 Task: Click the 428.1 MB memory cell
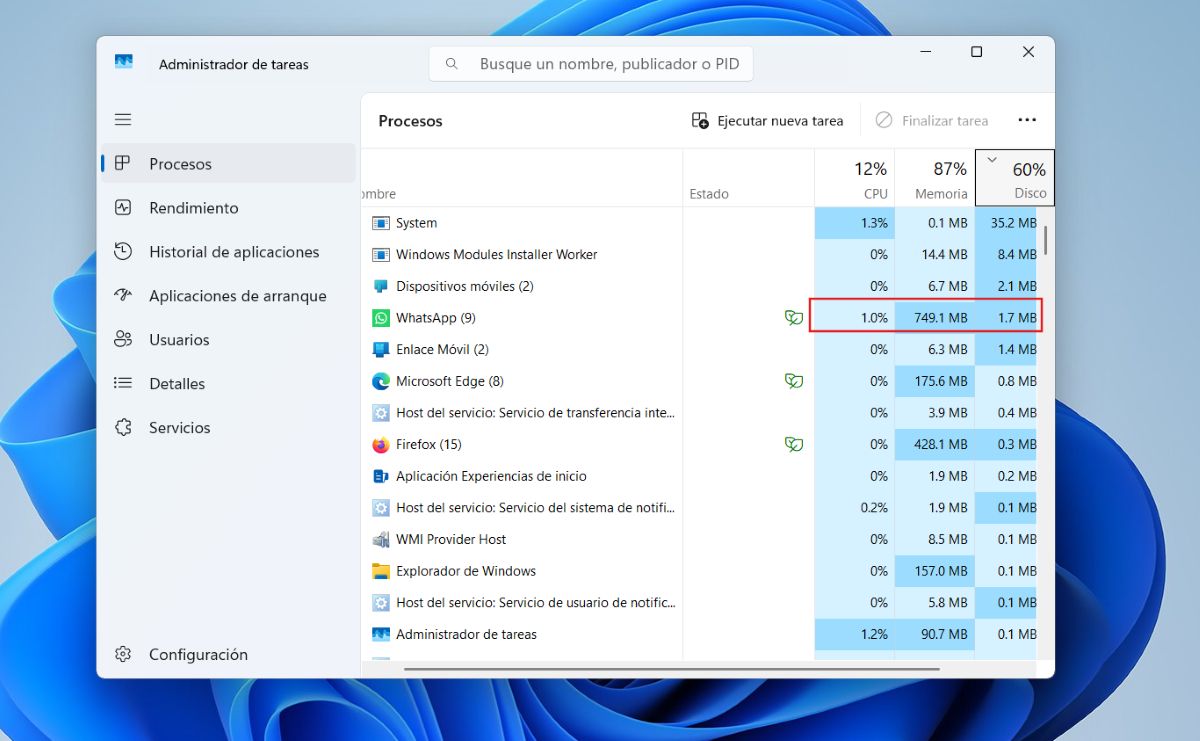pos(934,444)
